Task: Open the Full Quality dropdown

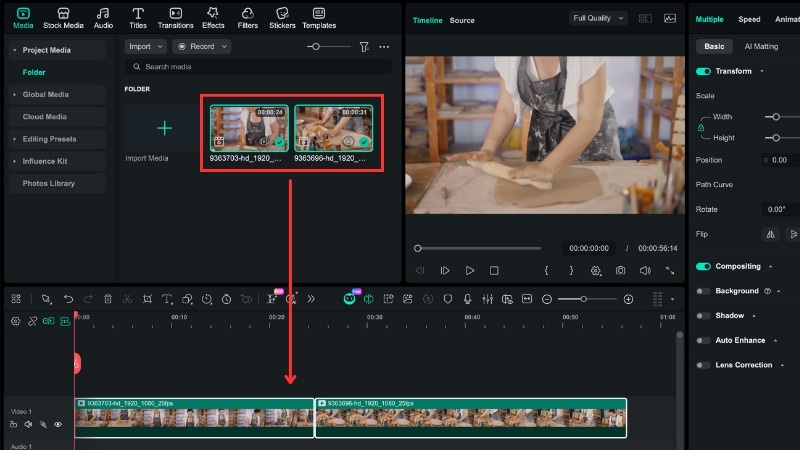Action: 598,18
